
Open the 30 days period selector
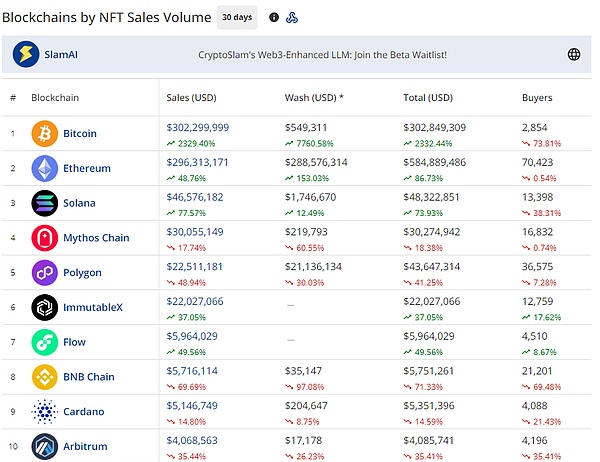click(236, 17)
